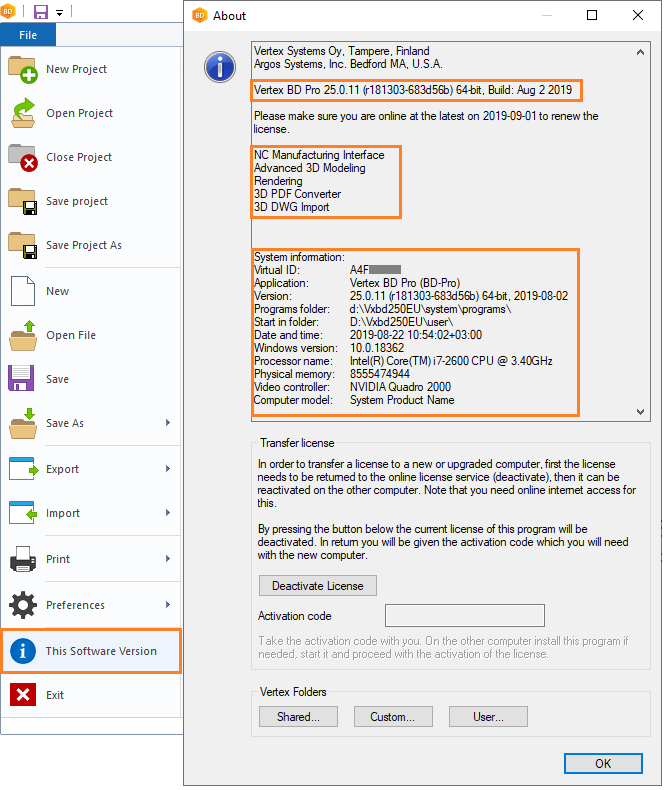Click the Start in folder D:\Vxbd250EU\user\ value
The width and height of the screenshot is (666, 790).
(x=402, y=322)
